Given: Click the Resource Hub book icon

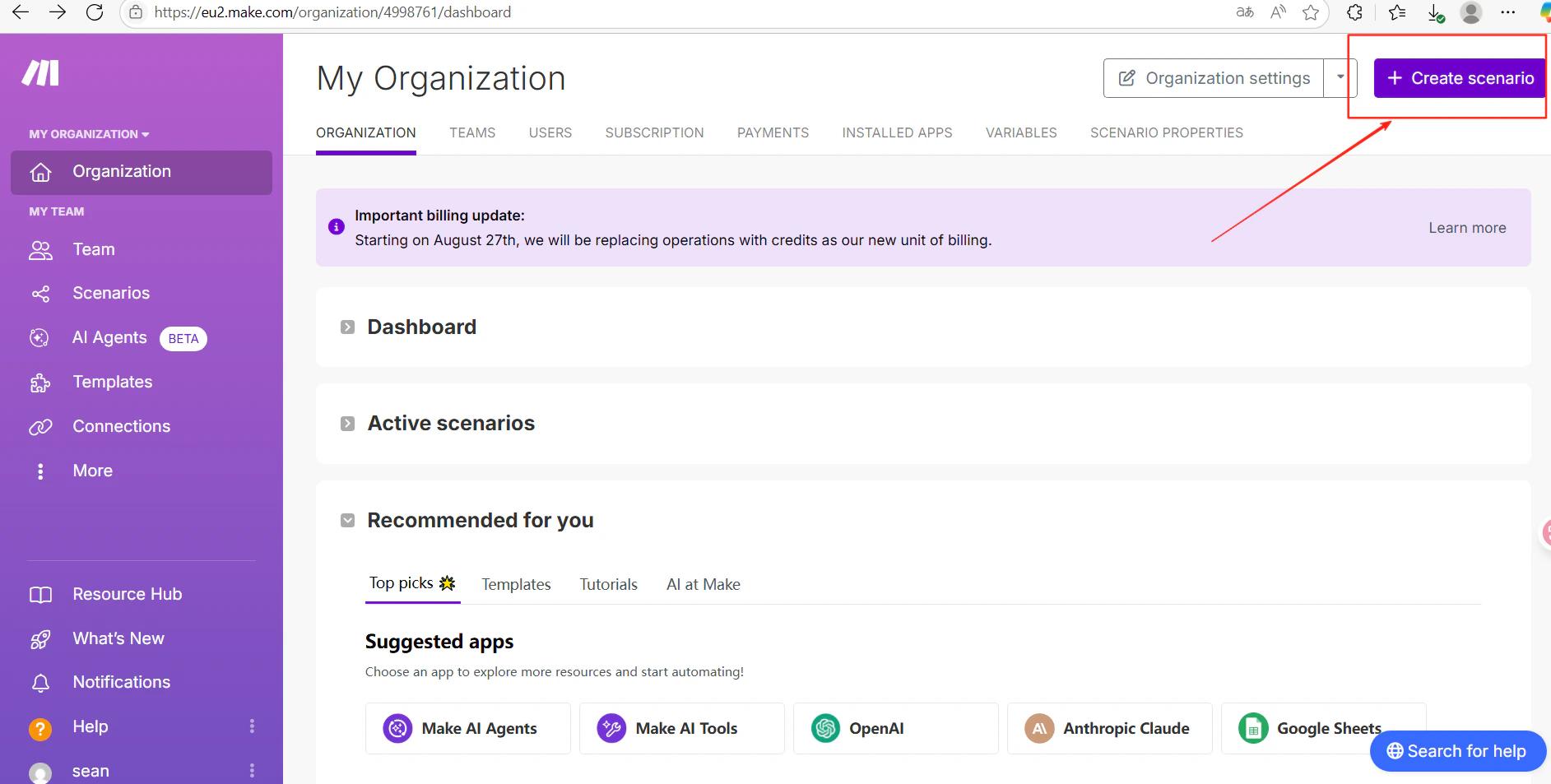Looking at the screenshot, I should pyautogui.click(x=40, y=595).
